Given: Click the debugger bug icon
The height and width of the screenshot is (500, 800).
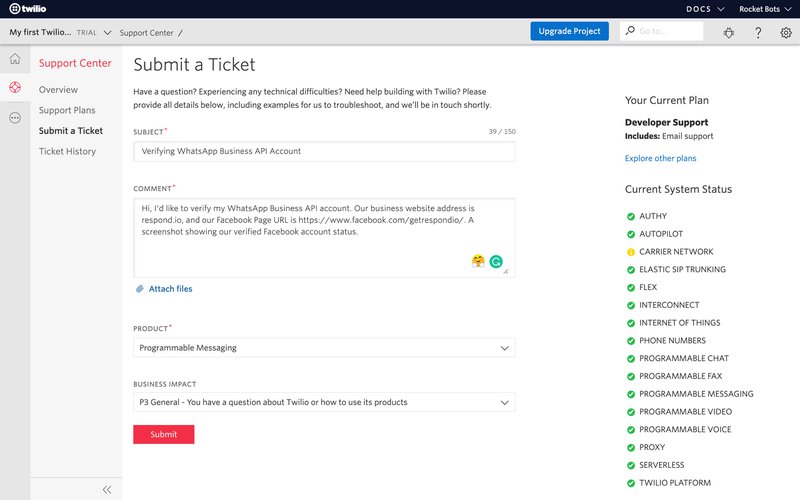Looking at the screenshot, I should (x=729, y=33).
